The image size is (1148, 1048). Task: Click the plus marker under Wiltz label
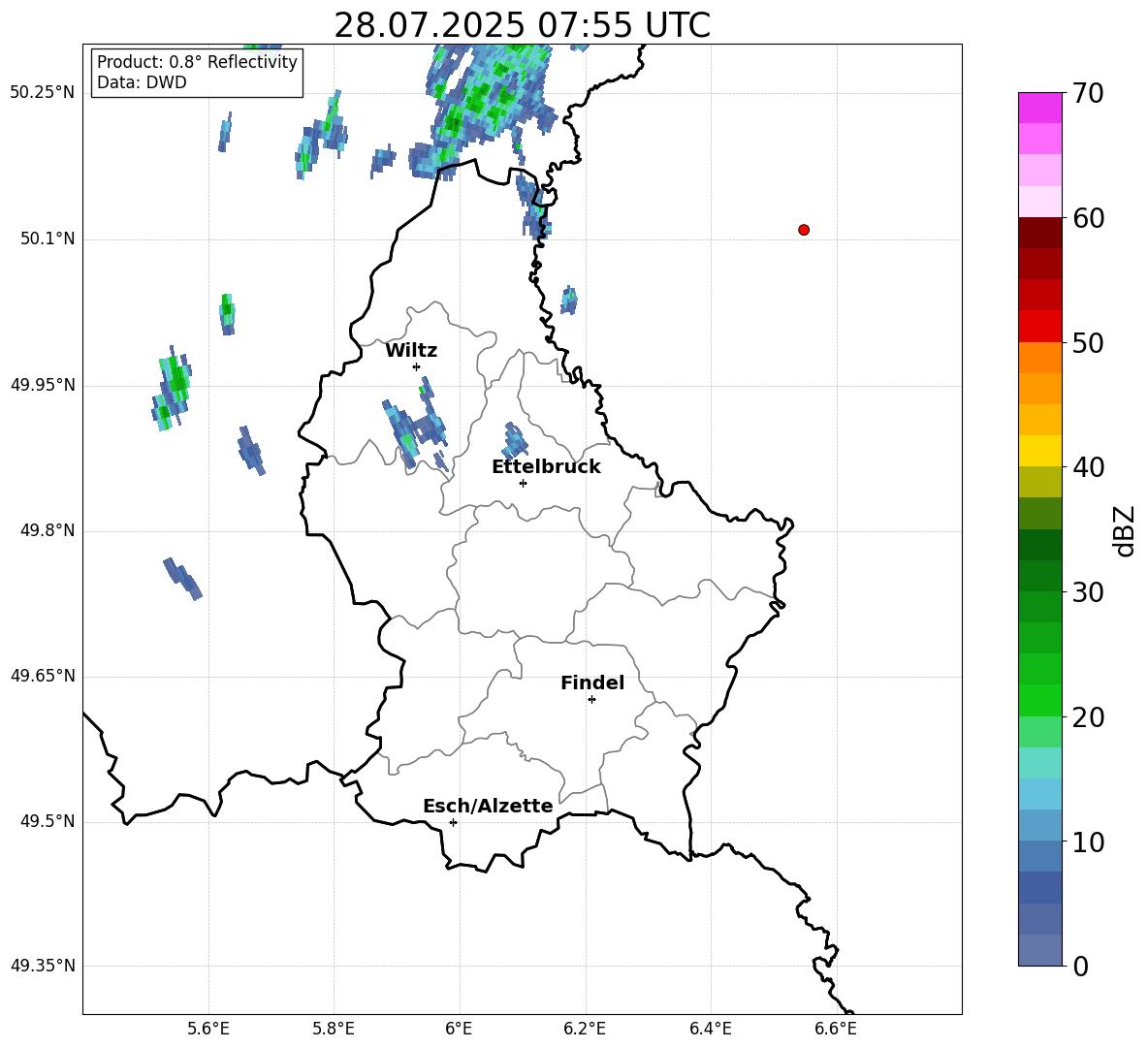417,366
